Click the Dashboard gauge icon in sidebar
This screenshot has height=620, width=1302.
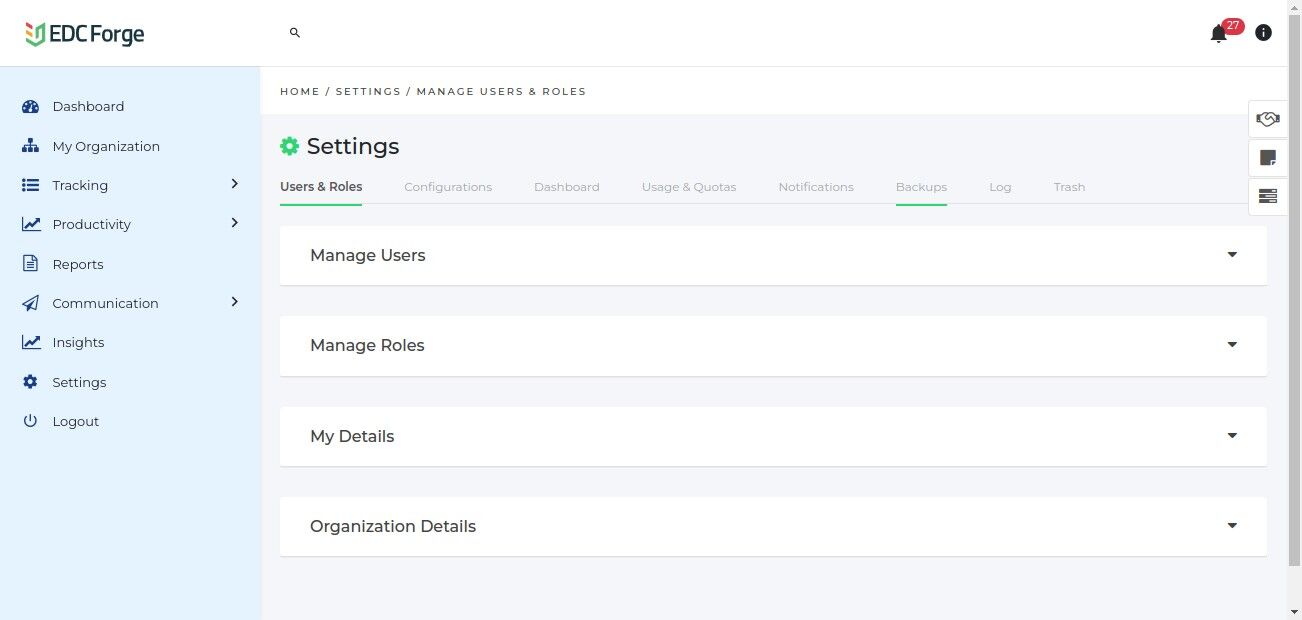click(x=30, y=107)
